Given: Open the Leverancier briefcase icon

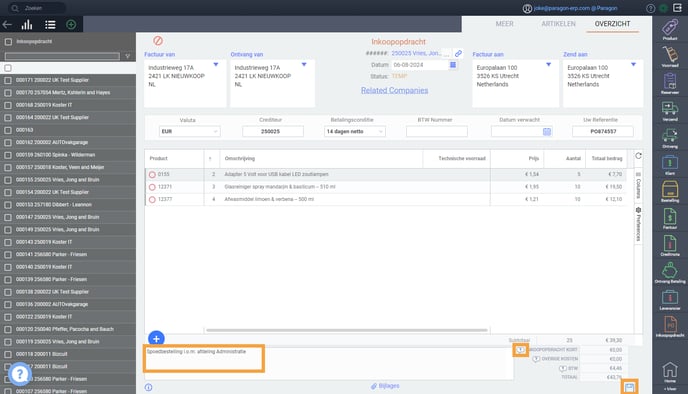Looking at the screenshot, I should pyautogui.click(x=670, y=297).
